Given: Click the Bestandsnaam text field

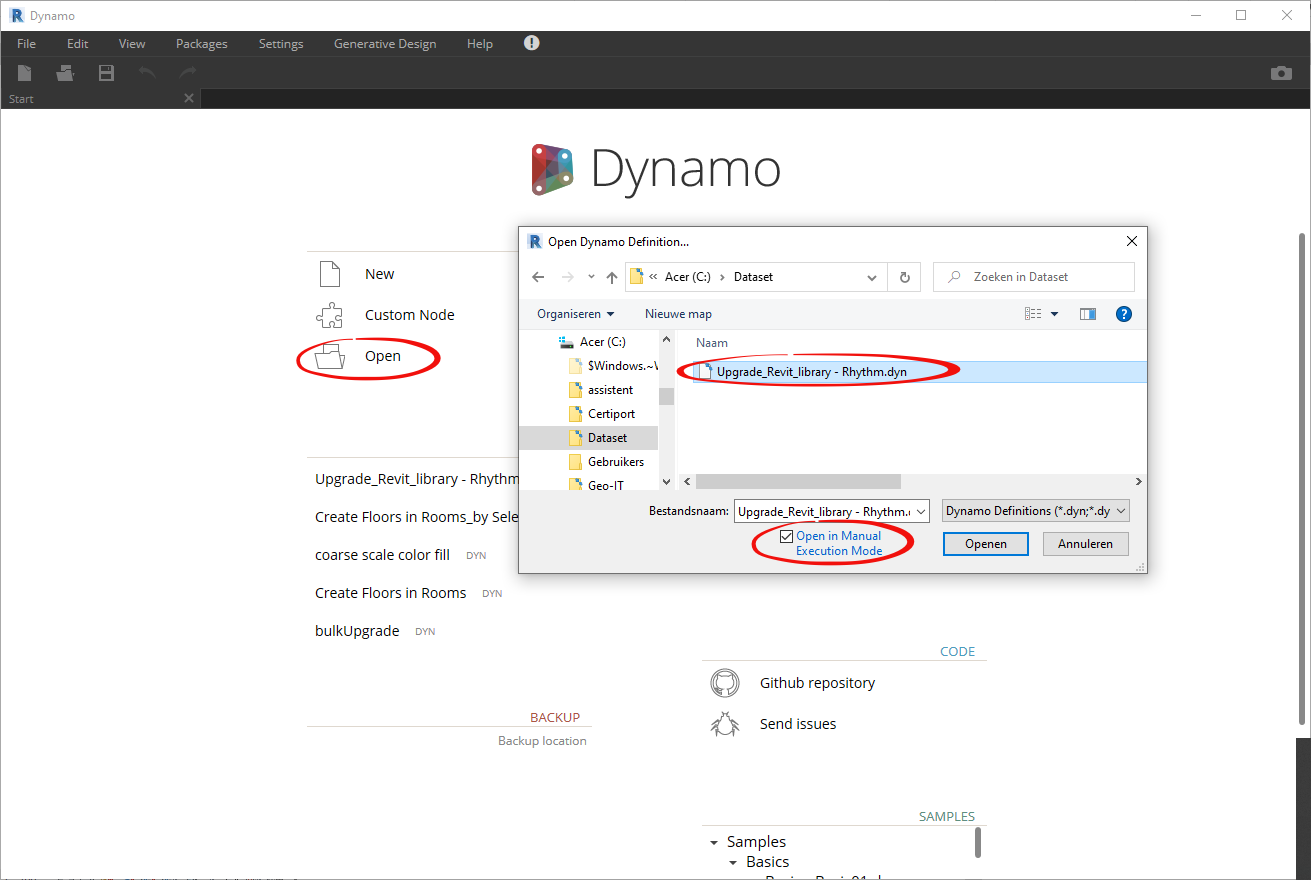Looking at the screenshot, I should point(823,511).
